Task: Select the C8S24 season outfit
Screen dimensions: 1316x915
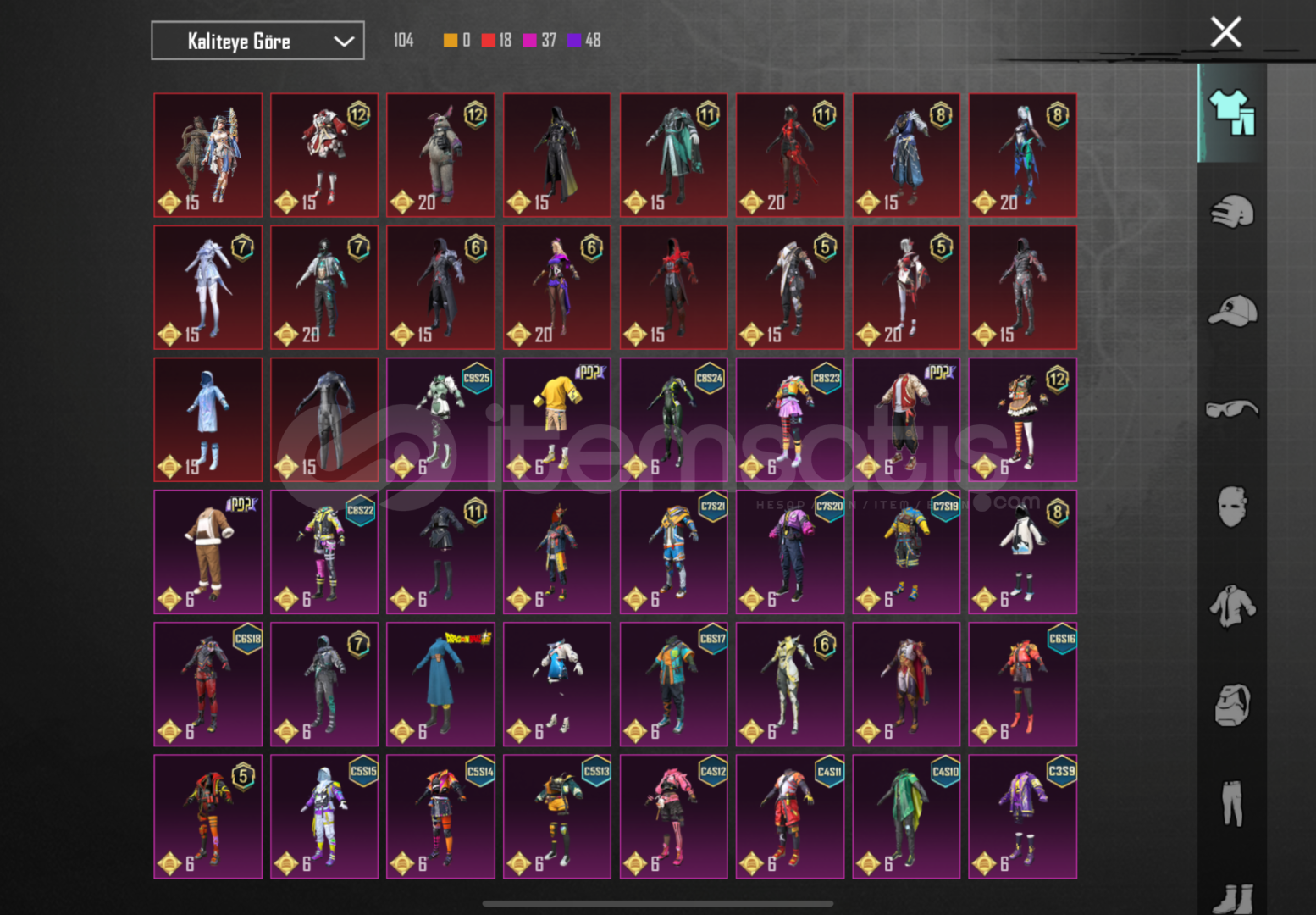Action: pyautogui.click(x=673, y=419)
